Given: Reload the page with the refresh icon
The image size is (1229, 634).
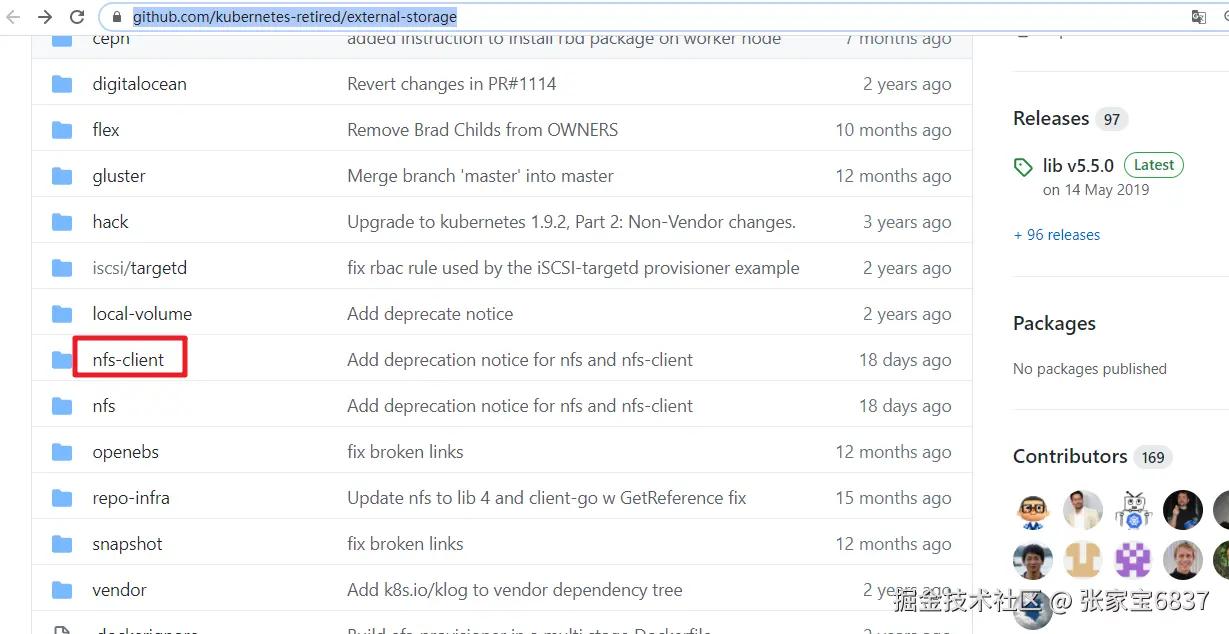Looking at the screenshot, I should 77,17.
